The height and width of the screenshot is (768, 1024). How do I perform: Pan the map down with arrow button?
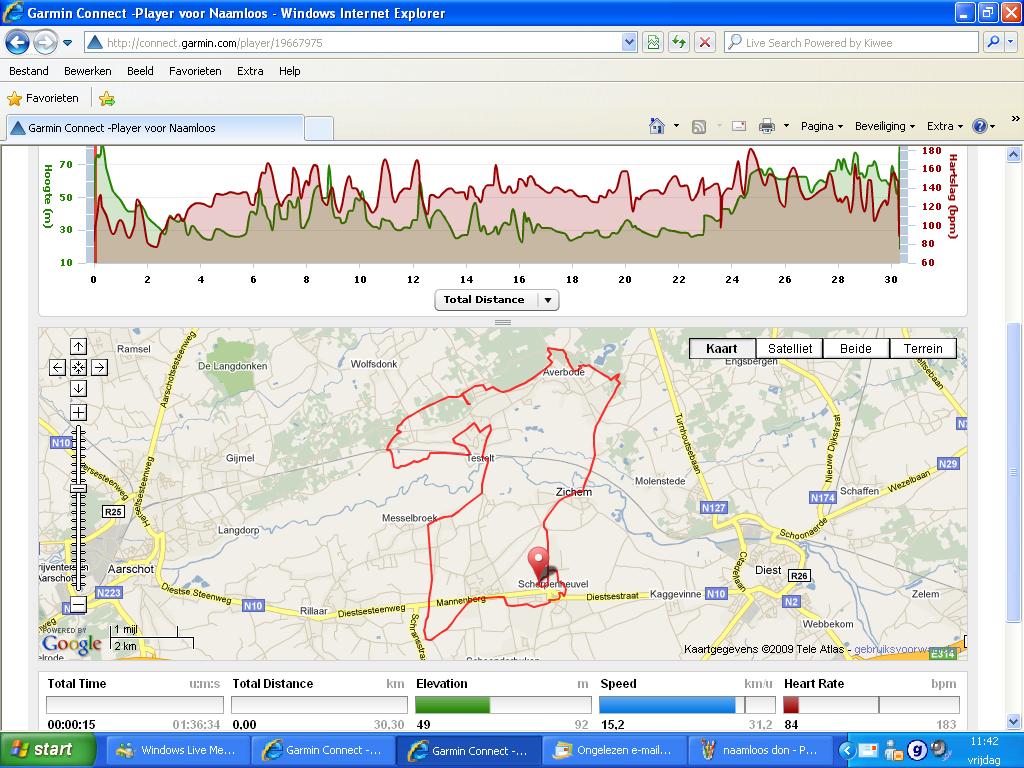point(78,389)
